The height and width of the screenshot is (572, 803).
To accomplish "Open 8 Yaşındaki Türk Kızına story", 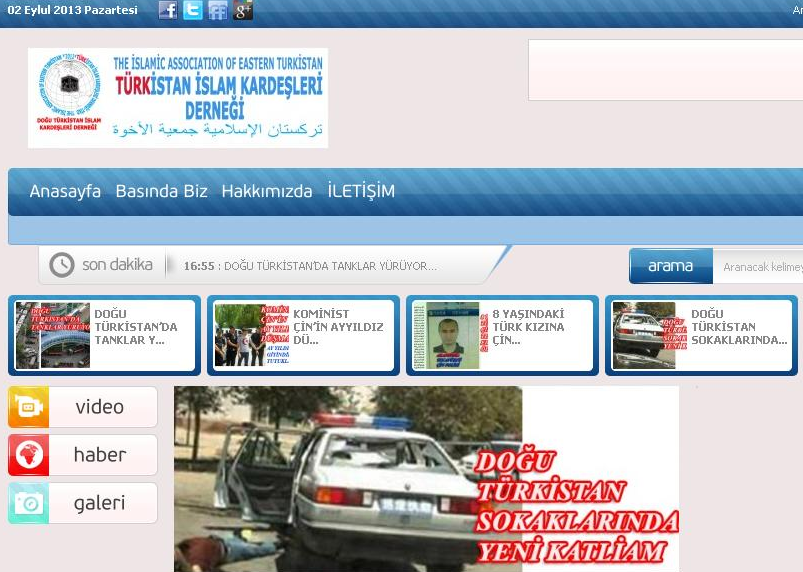I will 446,335.
